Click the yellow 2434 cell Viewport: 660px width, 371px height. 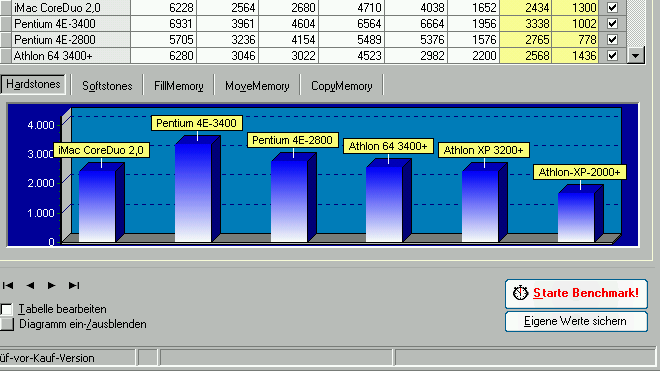pos(525,8)
